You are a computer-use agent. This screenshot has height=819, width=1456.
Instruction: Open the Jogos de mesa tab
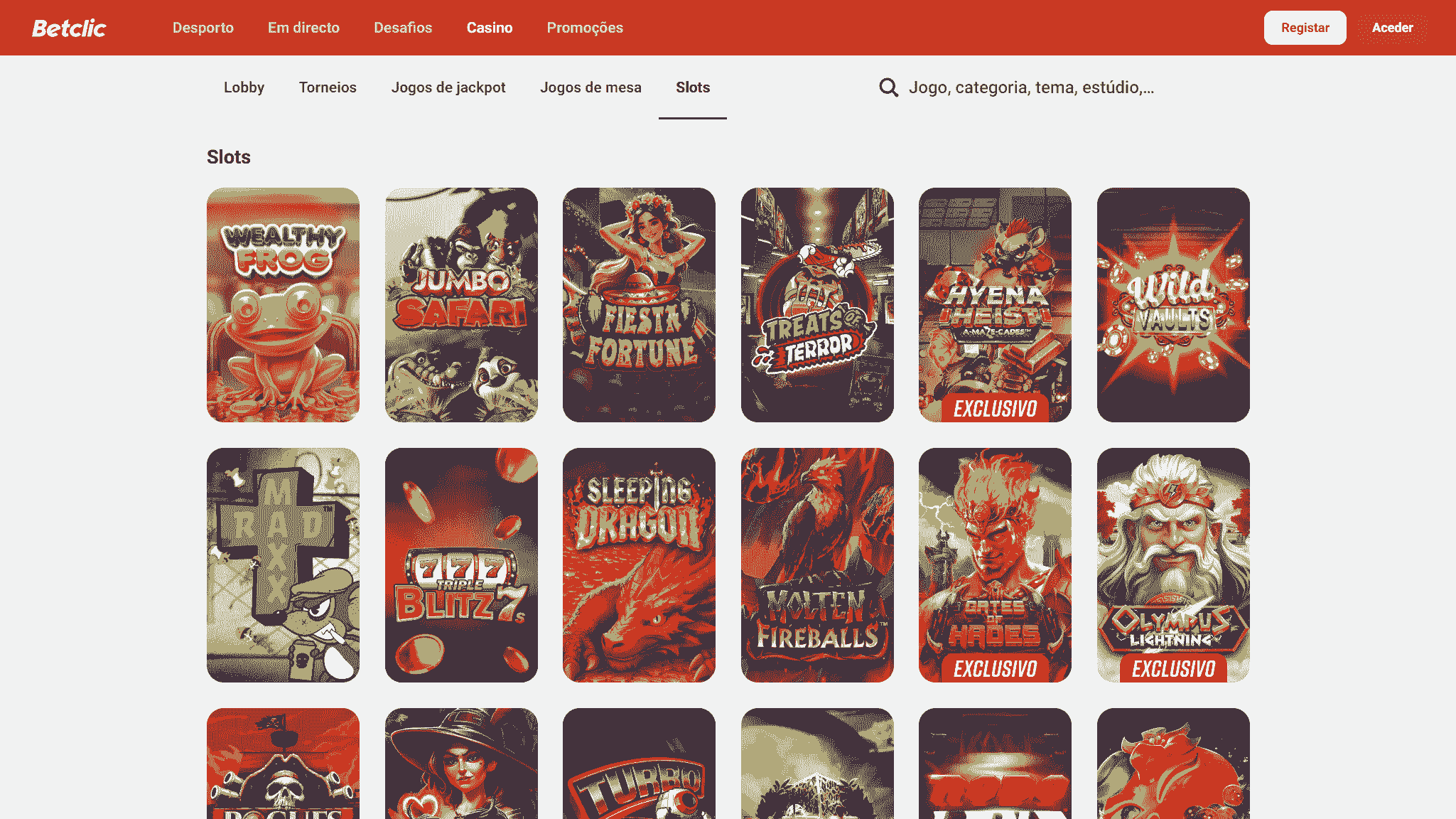(x=591, y=87)
